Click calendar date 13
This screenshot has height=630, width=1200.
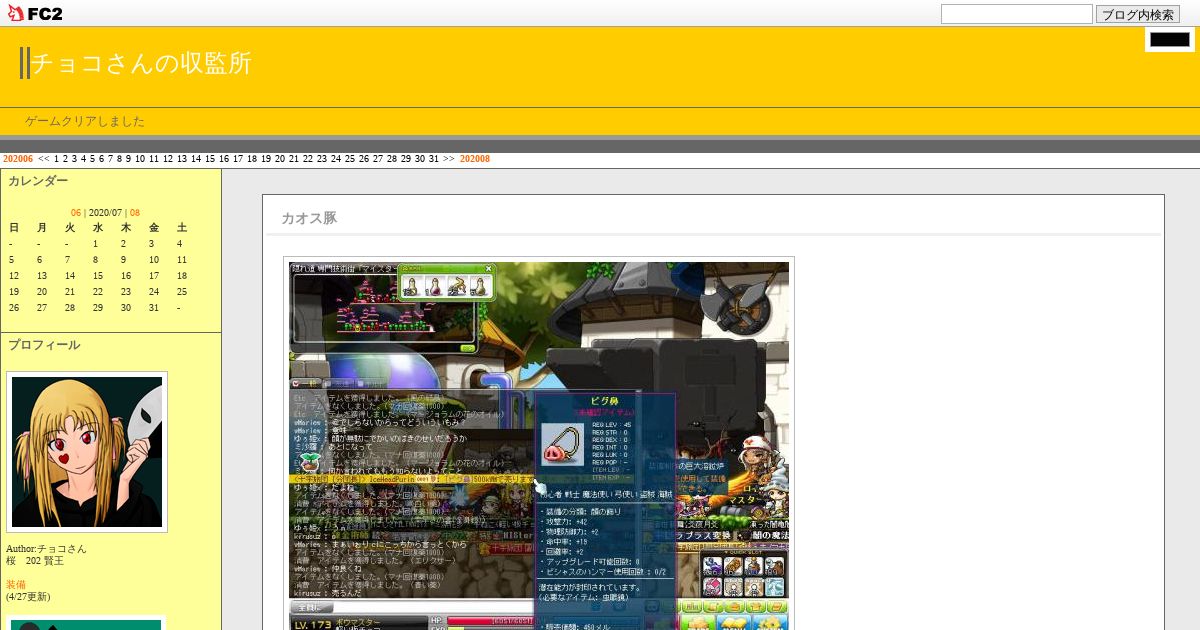(42, 276)
